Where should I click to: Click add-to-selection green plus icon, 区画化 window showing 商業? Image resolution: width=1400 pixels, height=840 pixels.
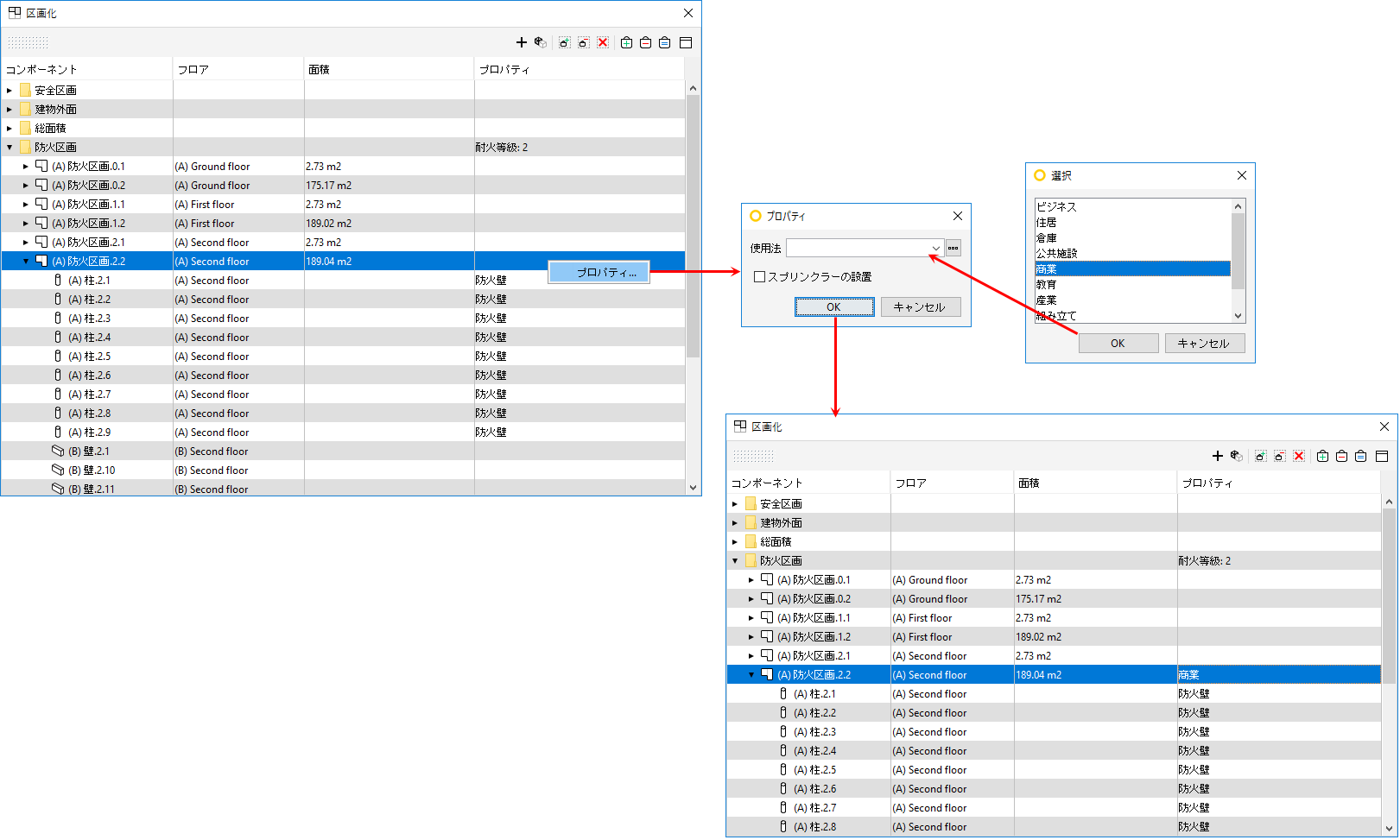coord(1260,456)
